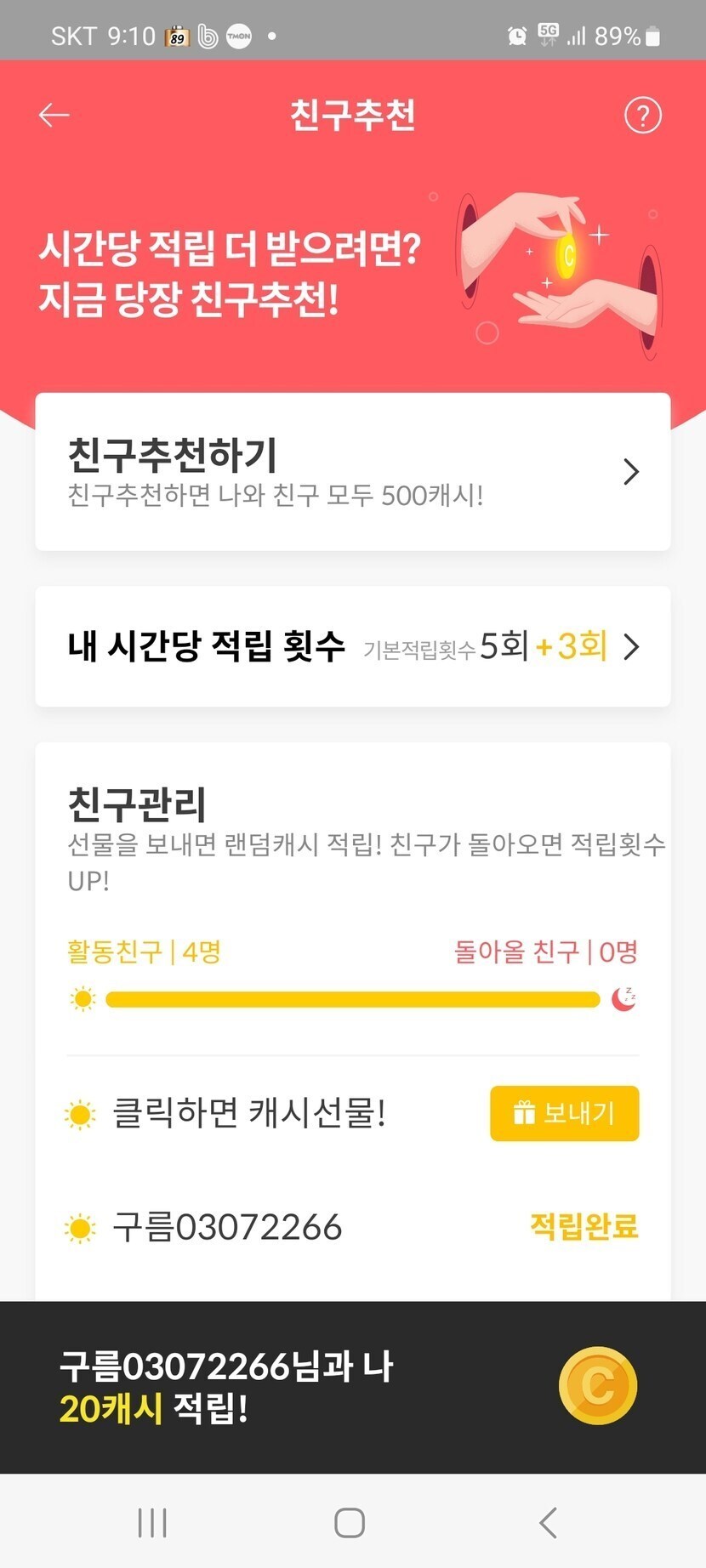Tap the 적립완료 status label
The image size is (706, 1568).
pyautogui.click(x=584, y=1226)
